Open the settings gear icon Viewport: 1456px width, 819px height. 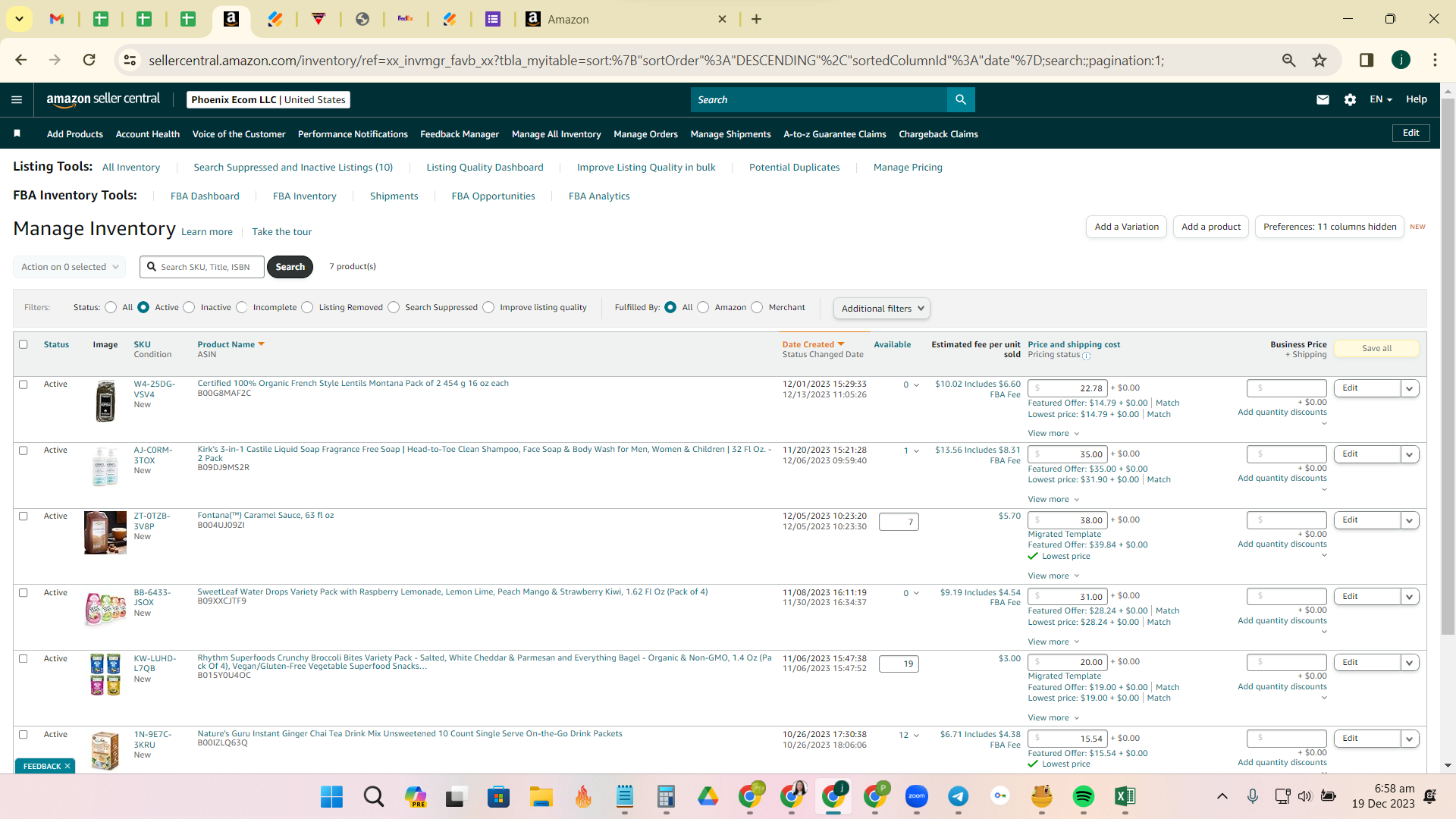pos(1350,99)
